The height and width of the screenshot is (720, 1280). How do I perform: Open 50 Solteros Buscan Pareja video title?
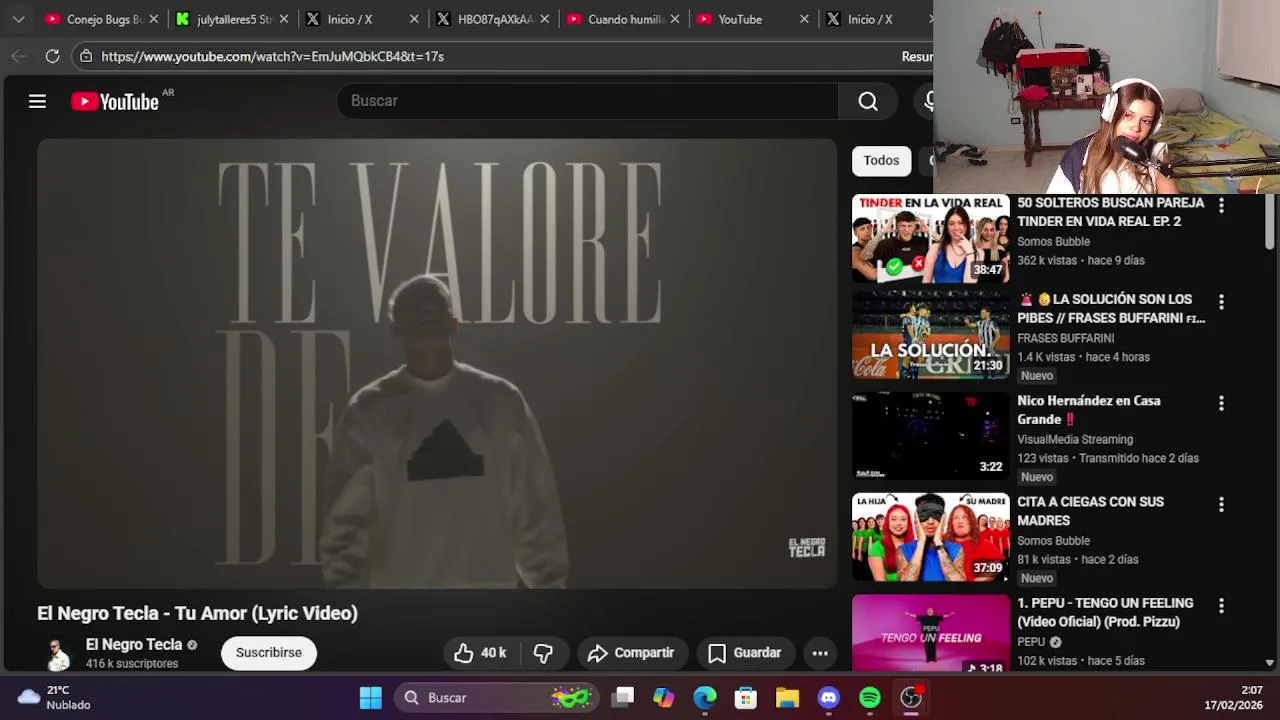tap(1110, 212)
